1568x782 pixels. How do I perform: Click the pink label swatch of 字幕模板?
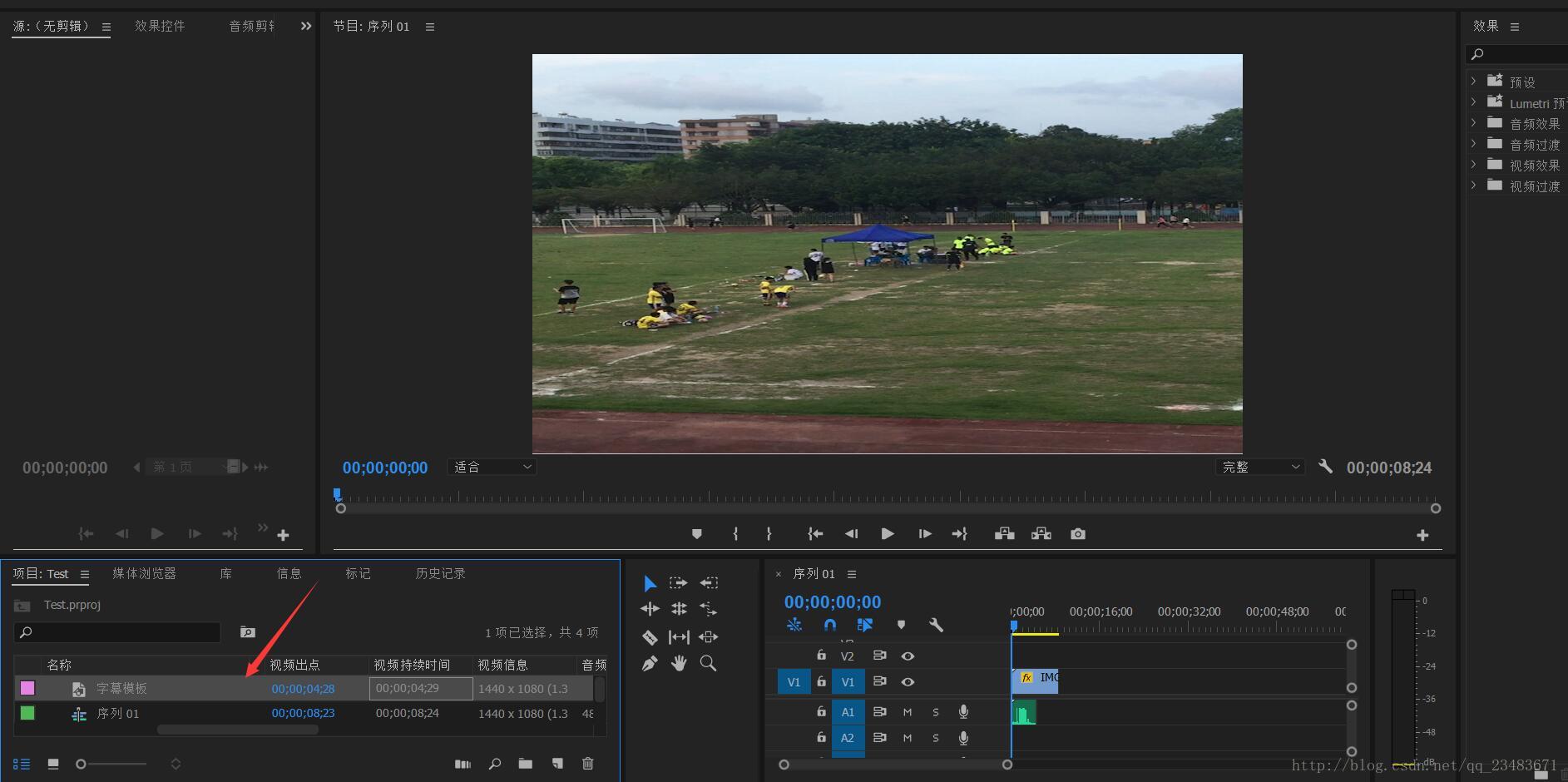[27, 688]
